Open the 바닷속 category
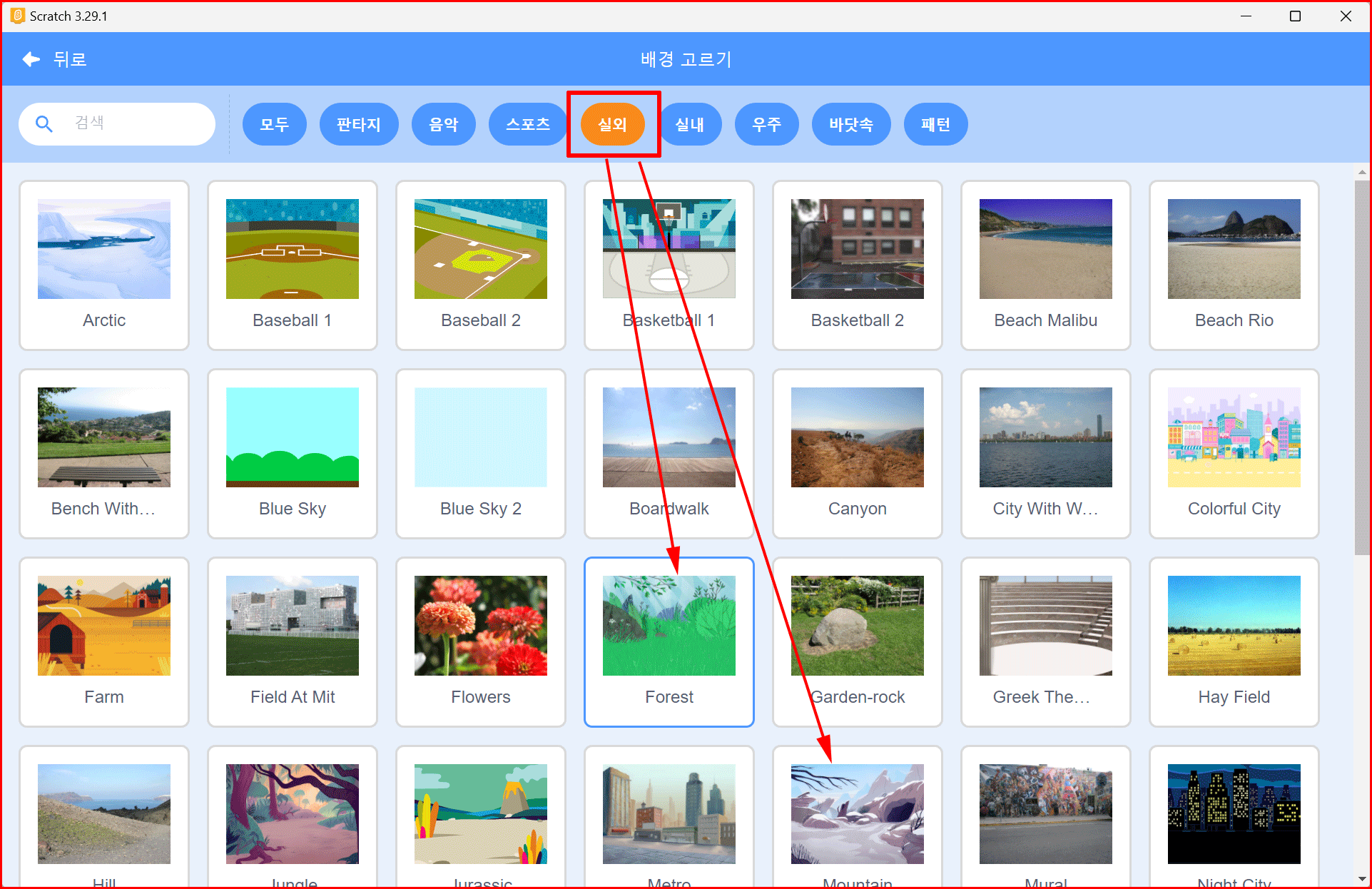Screen dimensions: 1372x889 coord(850,124)
